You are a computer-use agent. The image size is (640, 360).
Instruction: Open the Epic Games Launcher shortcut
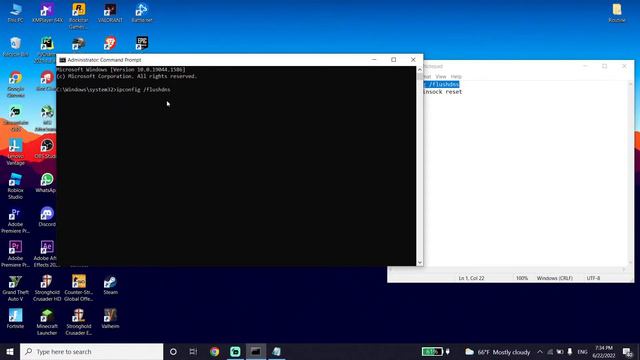click(142, 43)
